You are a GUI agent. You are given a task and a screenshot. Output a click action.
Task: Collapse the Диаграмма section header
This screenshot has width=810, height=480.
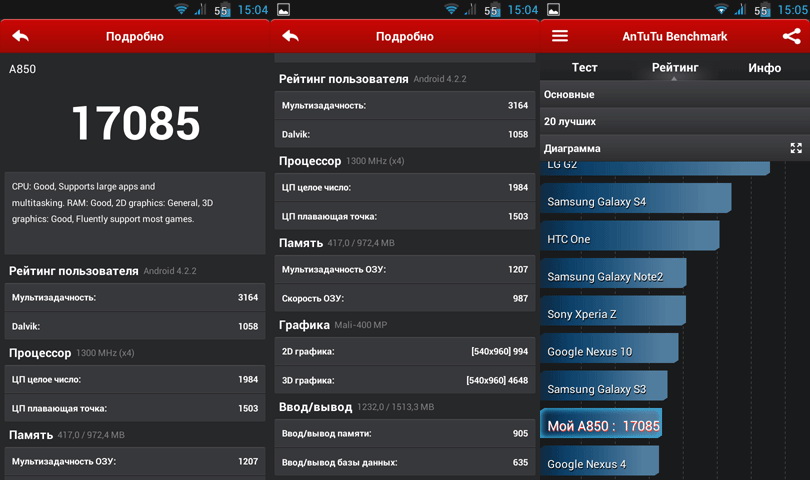tap(675, 148)
